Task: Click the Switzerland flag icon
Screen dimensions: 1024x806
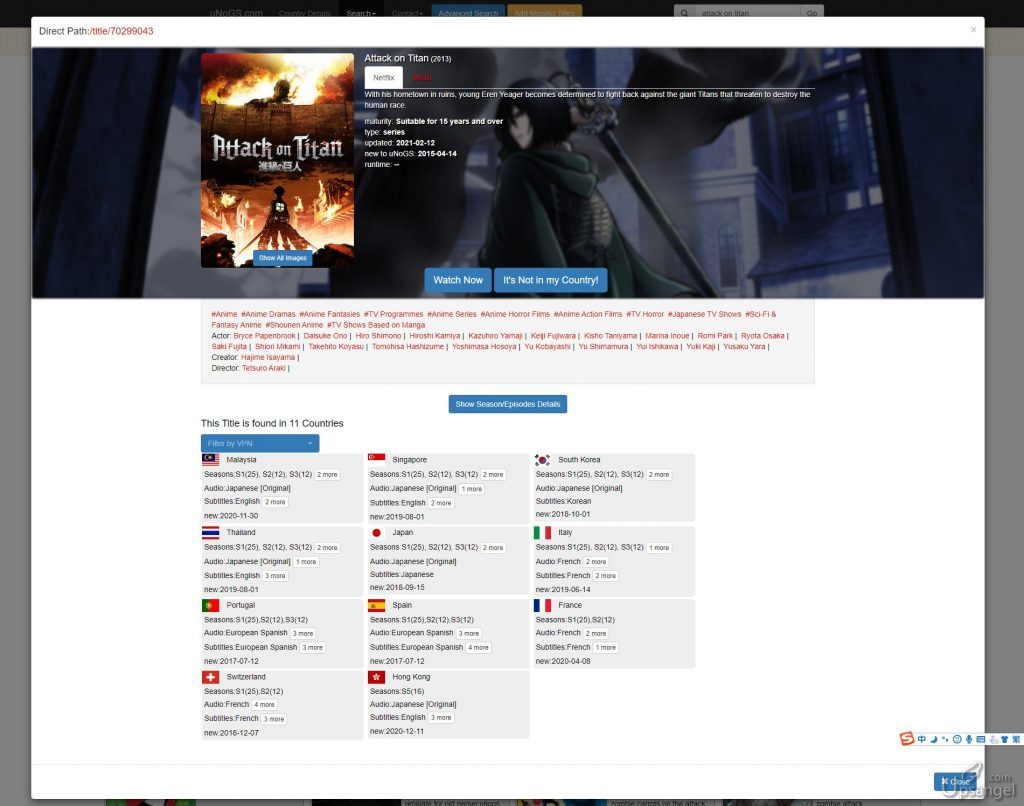Action: coord(210,677)
